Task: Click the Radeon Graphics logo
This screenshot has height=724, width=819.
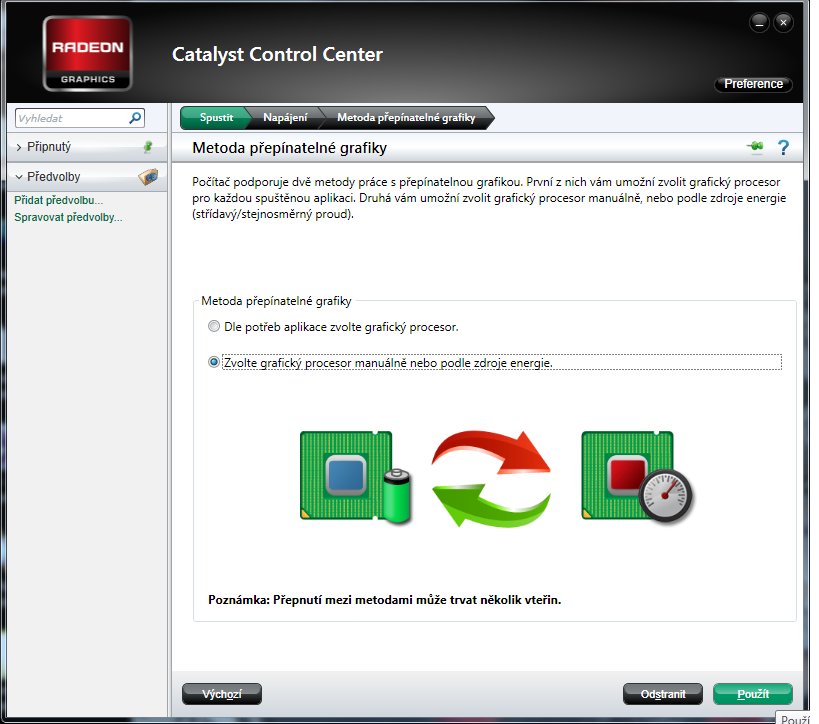Action: (87, 54)
